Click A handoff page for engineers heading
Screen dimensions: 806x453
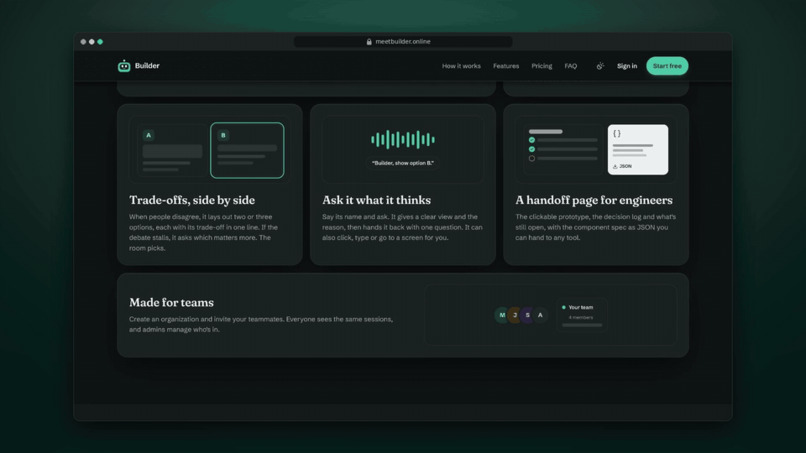click(594, 200)
